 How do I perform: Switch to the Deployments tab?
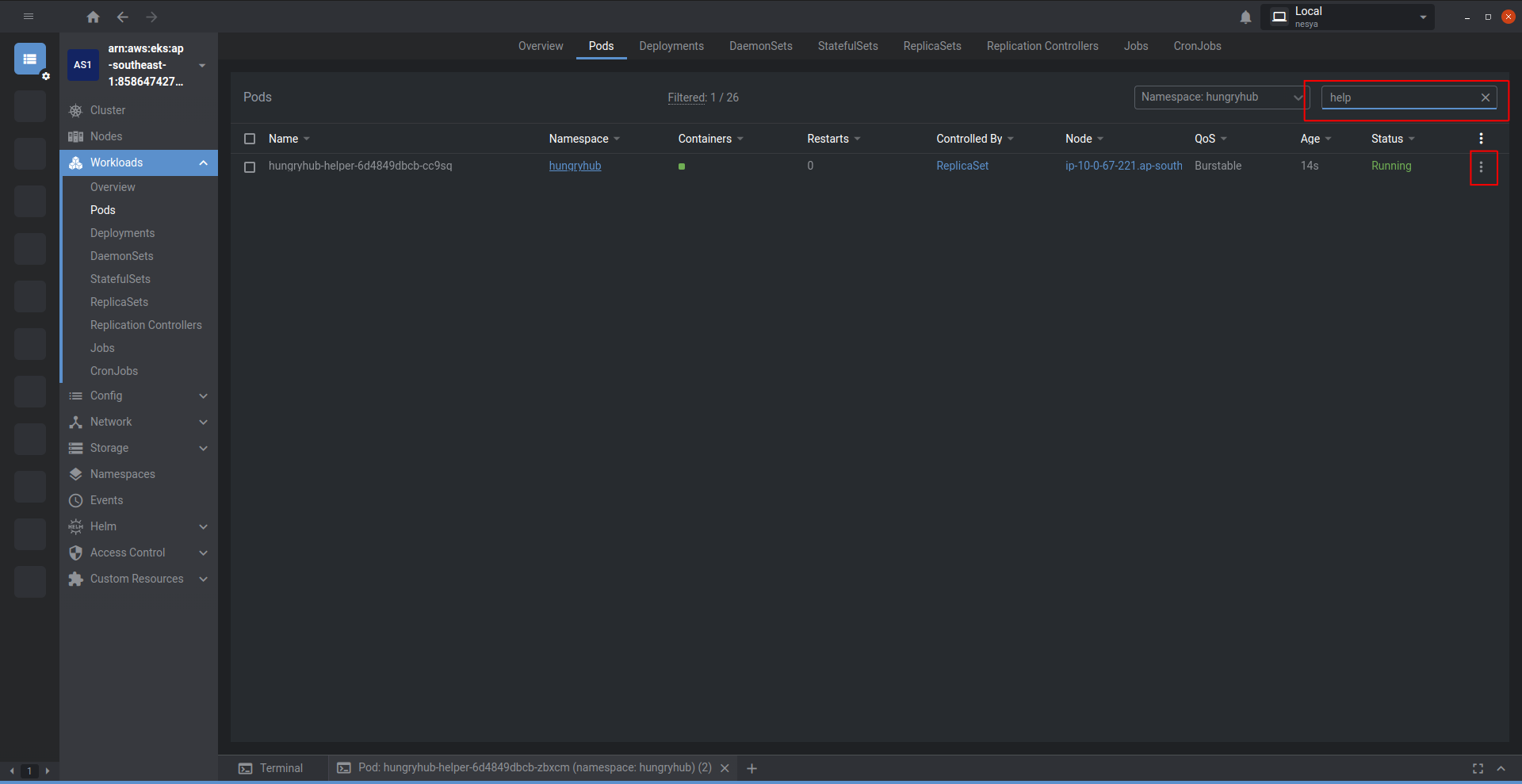(x=671, y=46)
